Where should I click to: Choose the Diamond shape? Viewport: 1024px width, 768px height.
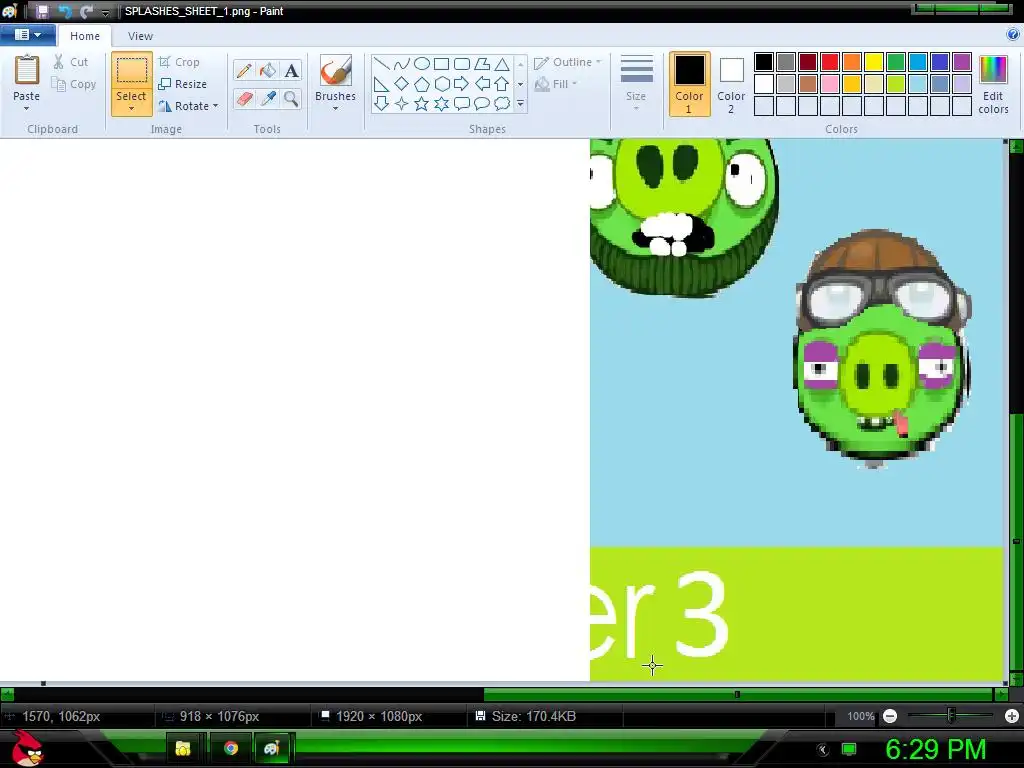(x=402, y=84)
